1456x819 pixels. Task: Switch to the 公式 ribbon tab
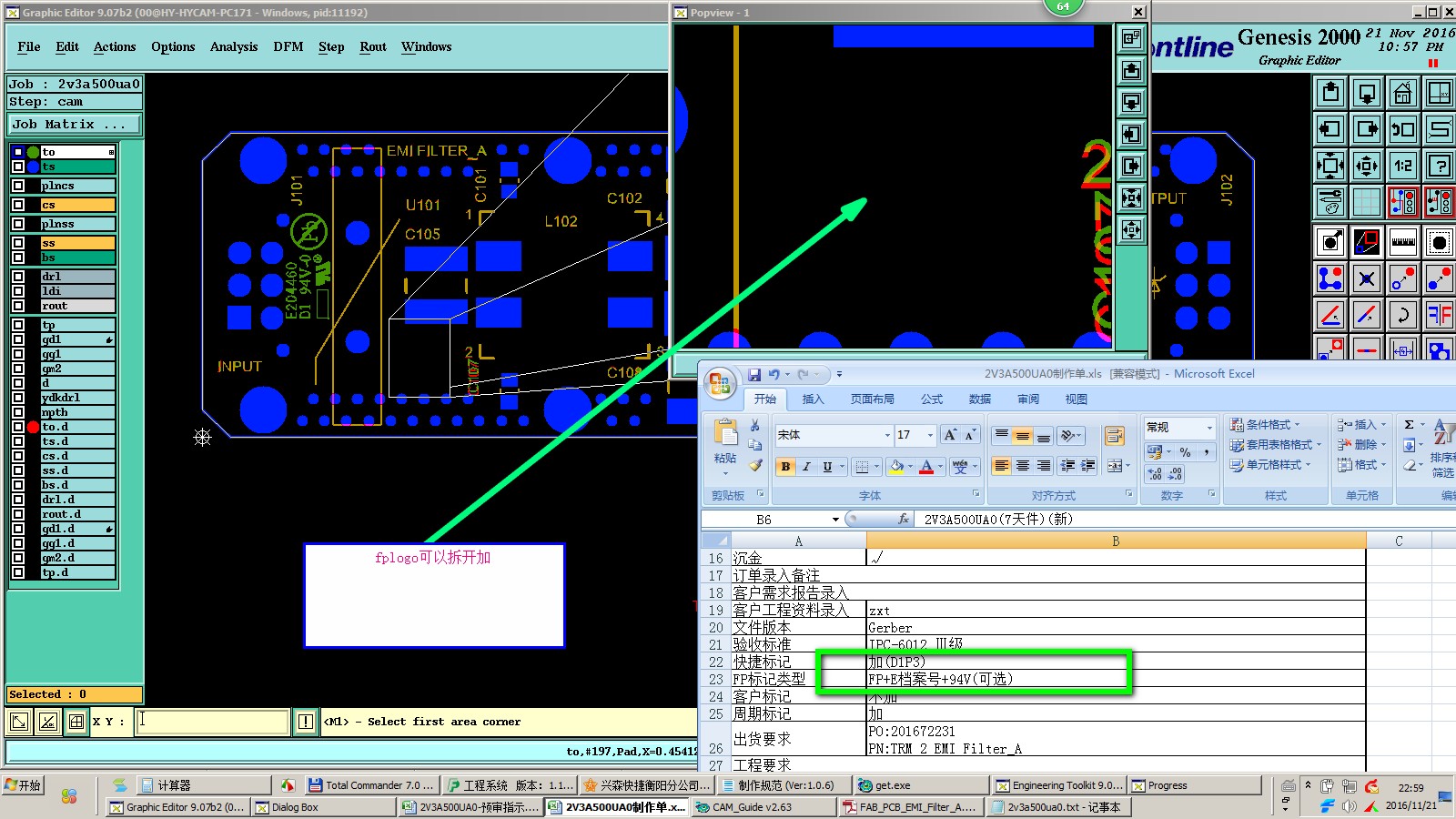tap(932, 399)
